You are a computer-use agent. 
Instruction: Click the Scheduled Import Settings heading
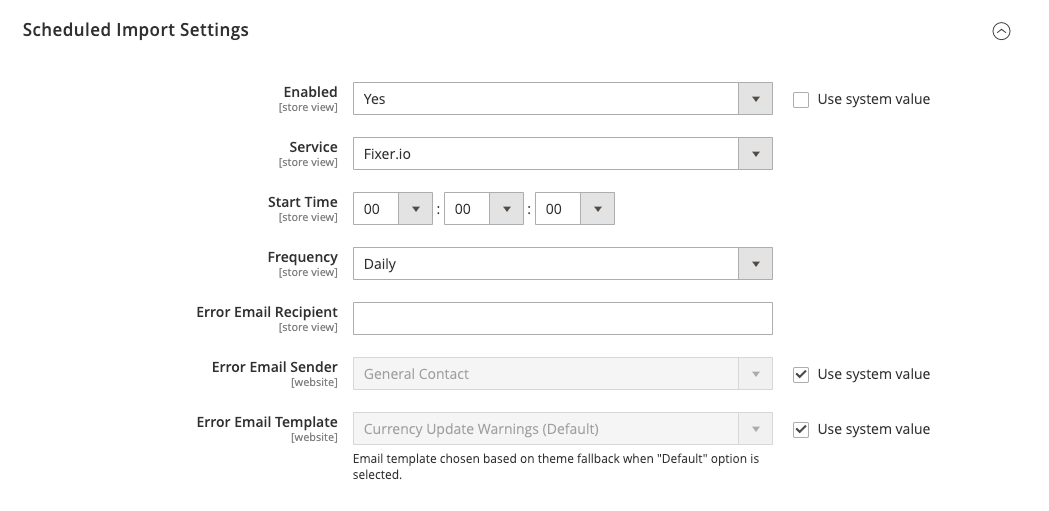click(136, 30)
